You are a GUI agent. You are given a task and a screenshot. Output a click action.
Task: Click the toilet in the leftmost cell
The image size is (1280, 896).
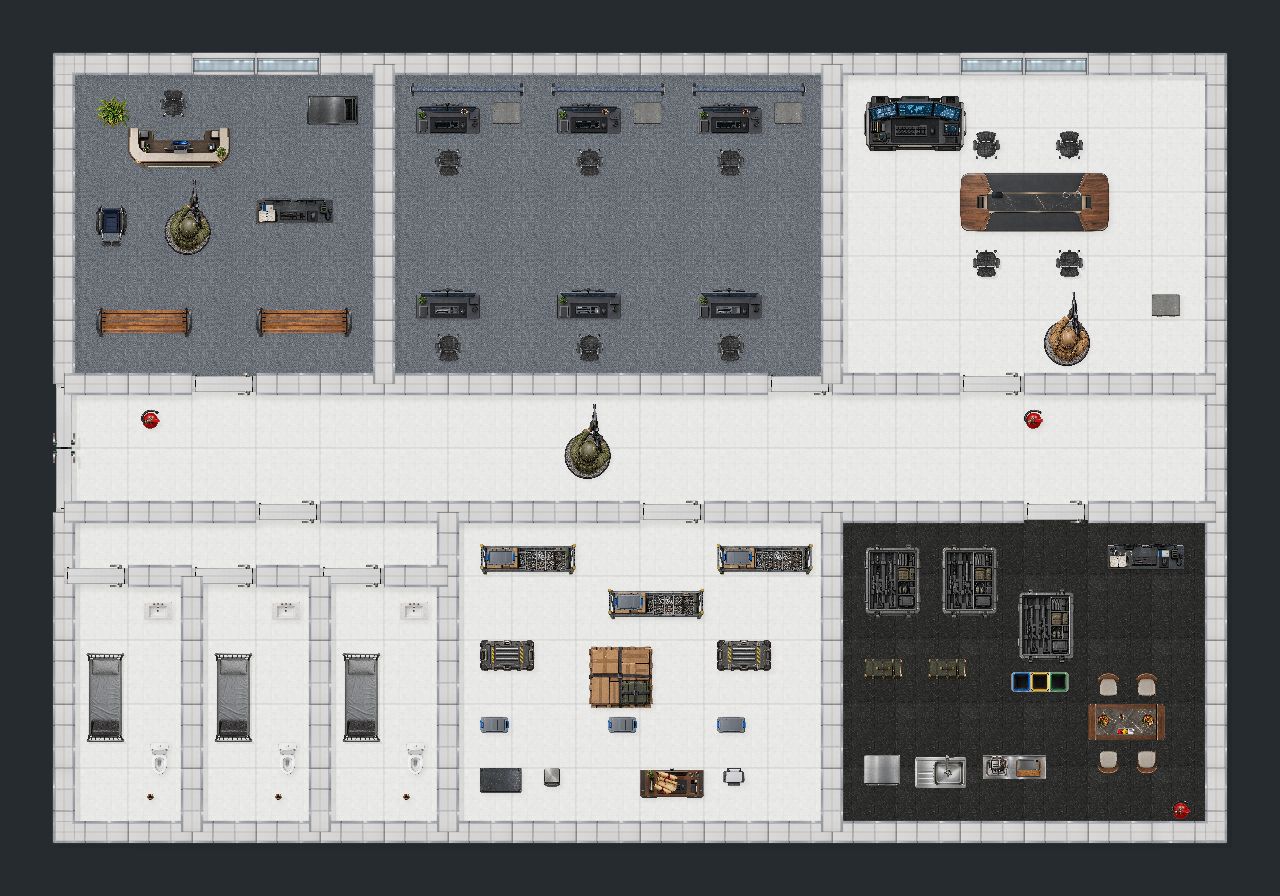pos(159,759)
